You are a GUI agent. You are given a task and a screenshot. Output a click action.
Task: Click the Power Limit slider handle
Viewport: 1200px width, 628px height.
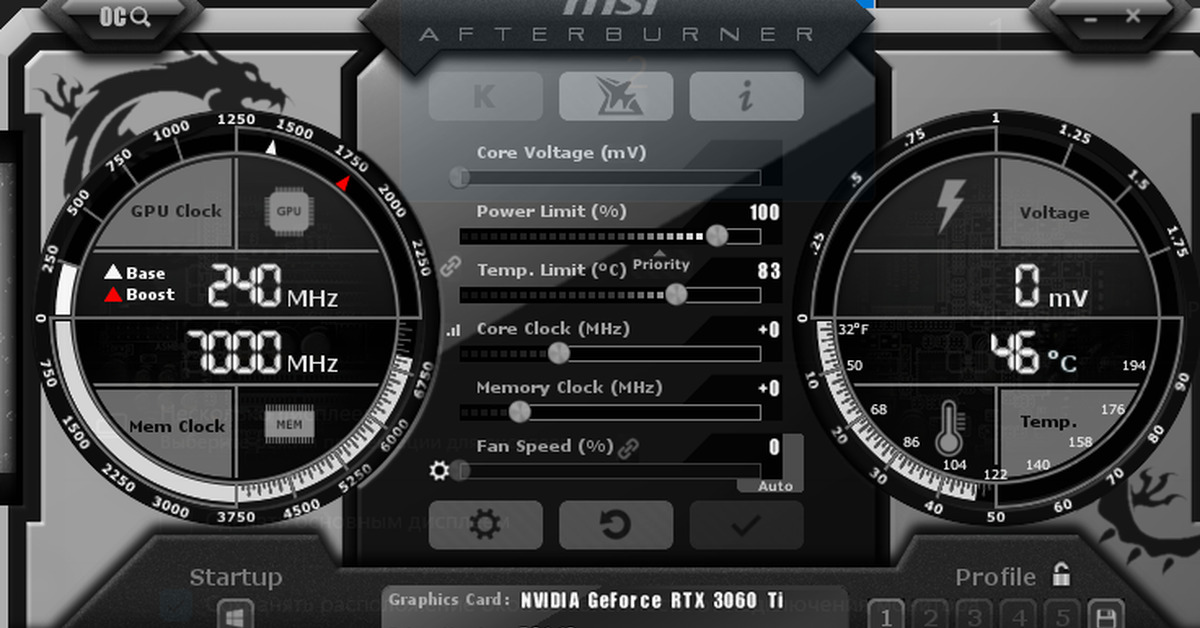(717, 236)
